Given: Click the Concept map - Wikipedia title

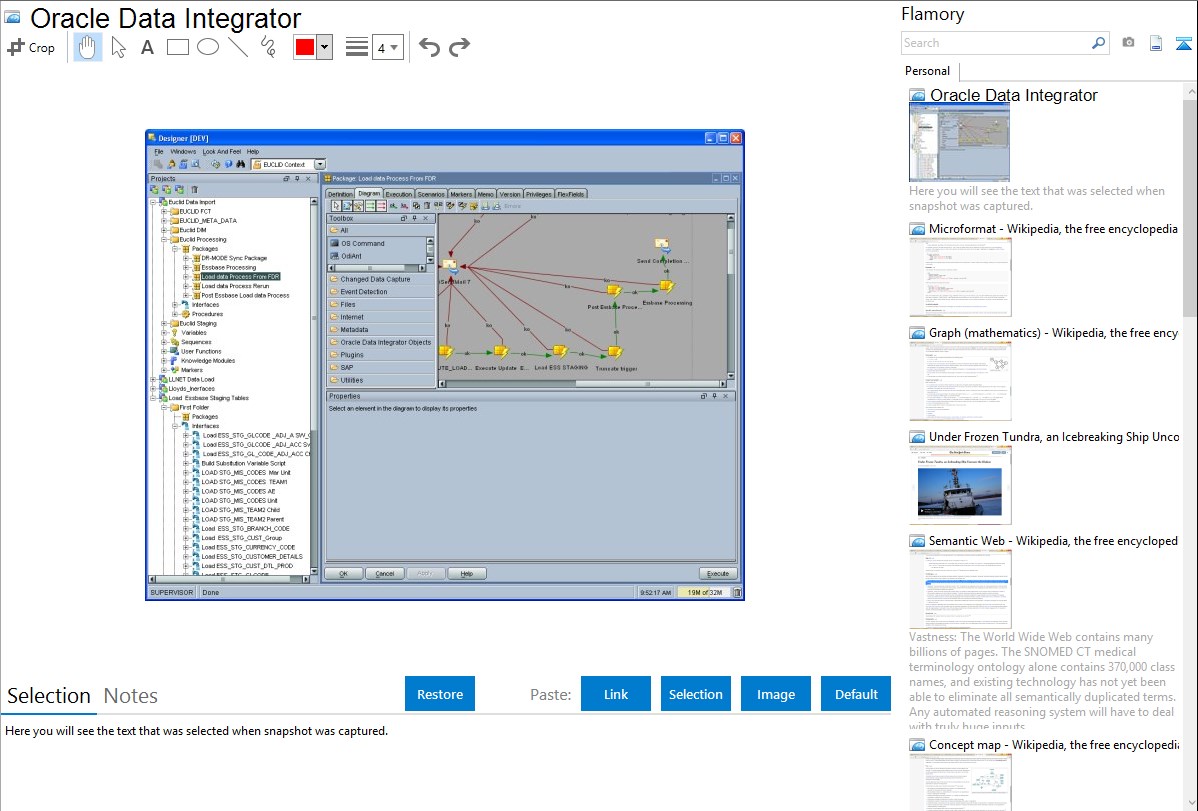Looking at the screenshot, I should [1054, 744].
